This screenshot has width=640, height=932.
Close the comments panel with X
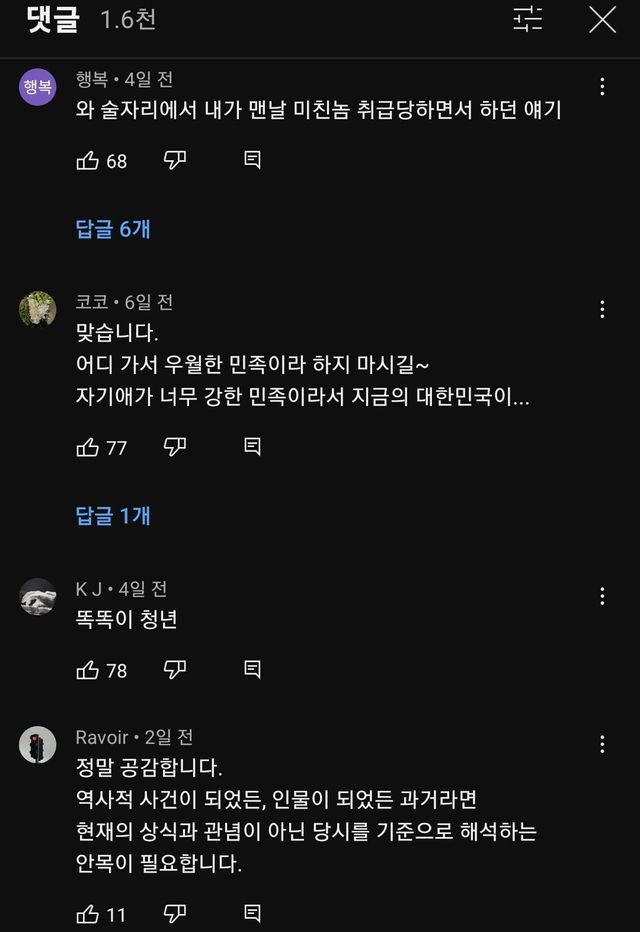pos(602,19)
